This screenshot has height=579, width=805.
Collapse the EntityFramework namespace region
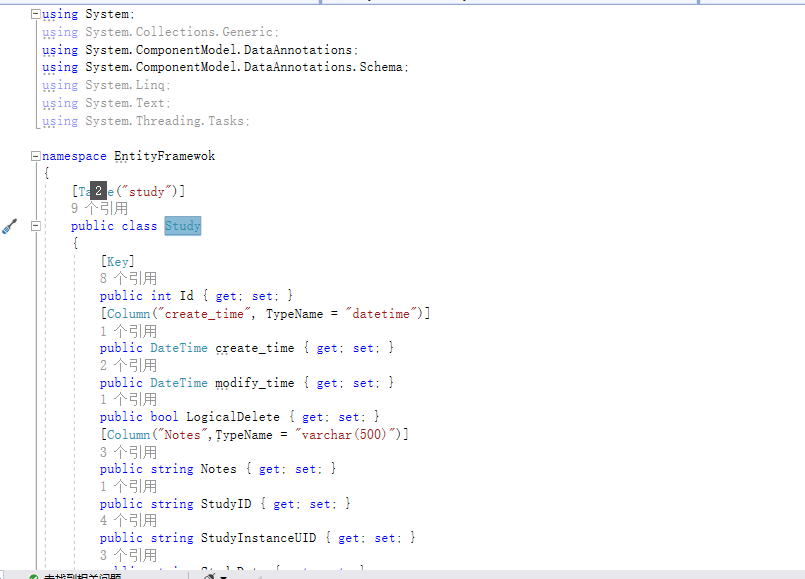(34, 155)
